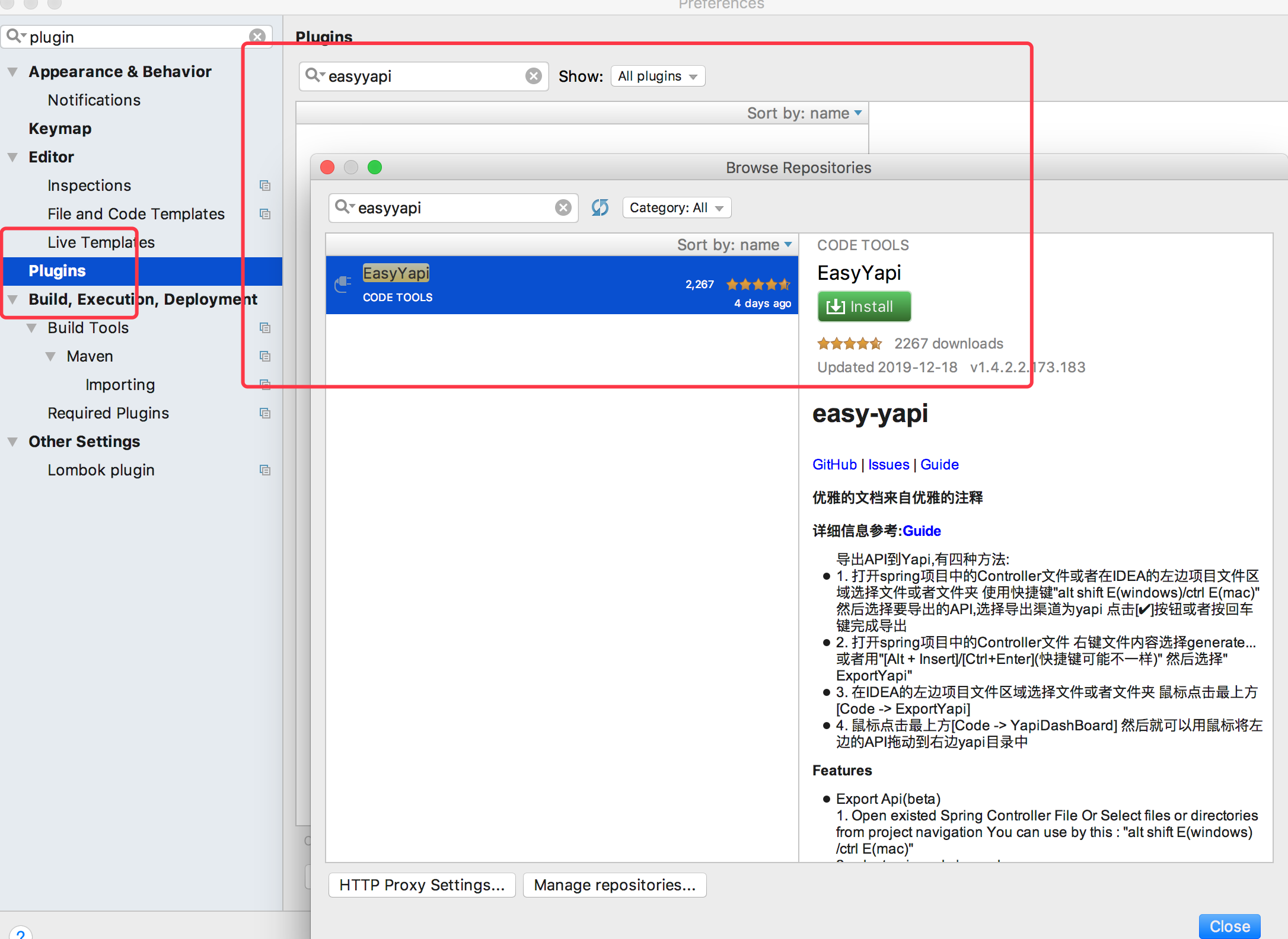Viewport: 1288px width, 939px height.
Task: Collapse the Editor section
Action: [12, 157]
